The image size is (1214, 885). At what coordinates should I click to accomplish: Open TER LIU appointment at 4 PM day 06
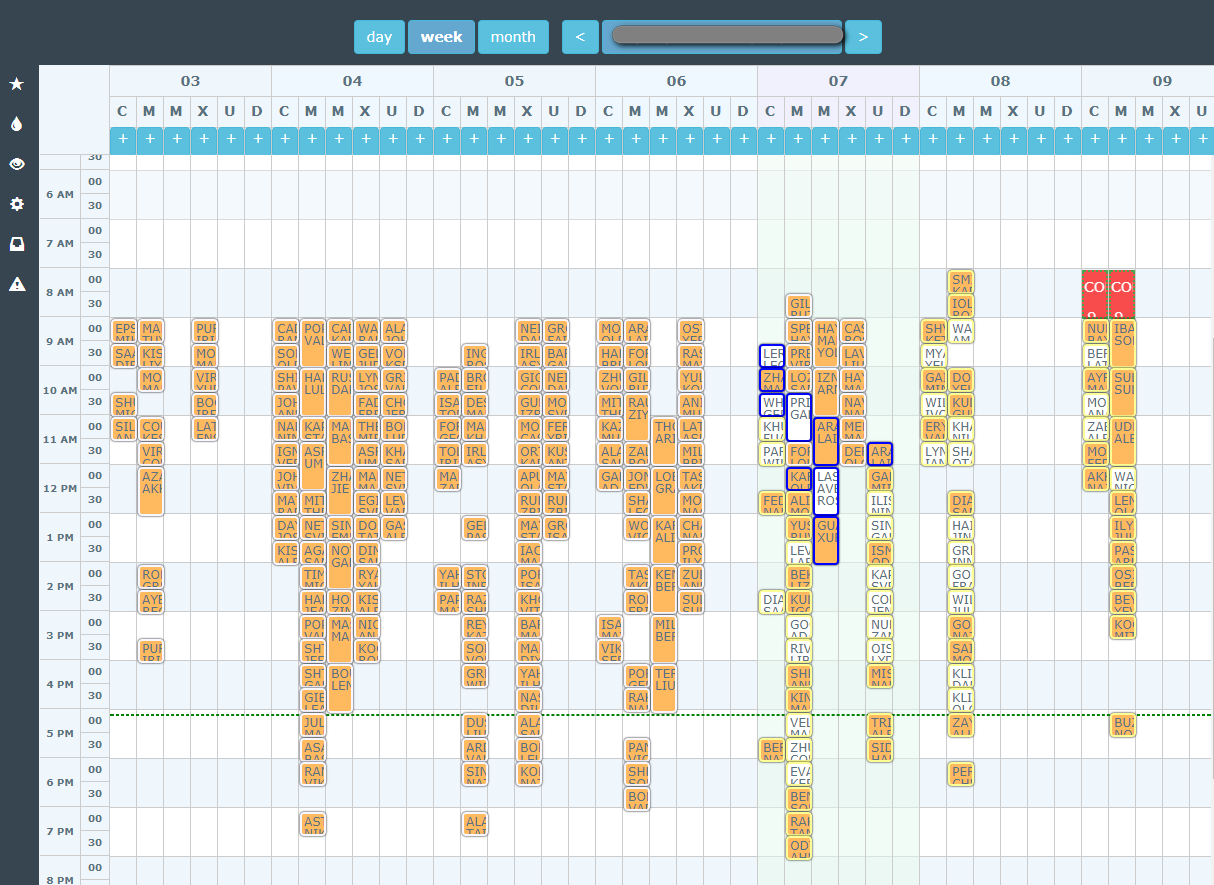[x=664, y=688]
